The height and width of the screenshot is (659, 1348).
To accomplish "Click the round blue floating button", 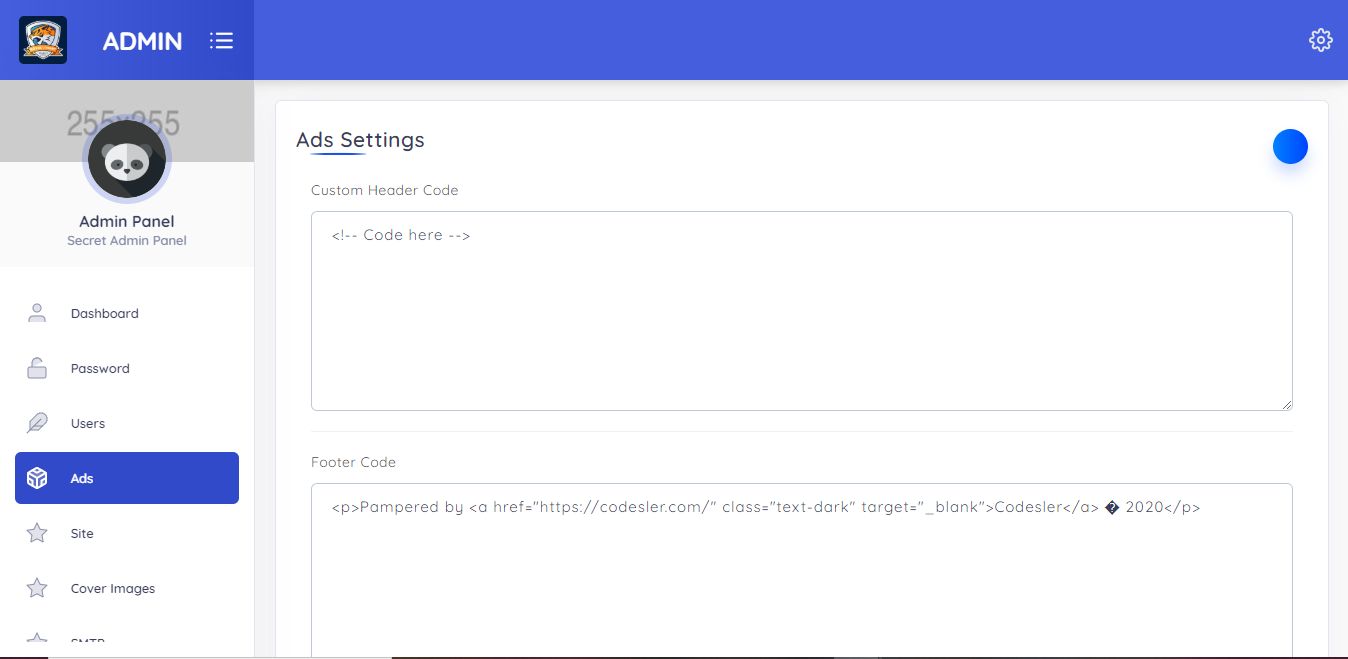I will click(1290, 146).
